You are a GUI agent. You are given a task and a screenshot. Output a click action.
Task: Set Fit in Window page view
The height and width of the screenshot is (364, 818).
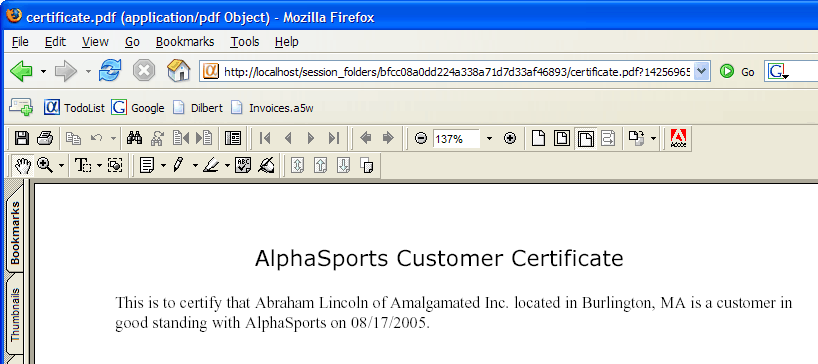[x=561, y=138]
